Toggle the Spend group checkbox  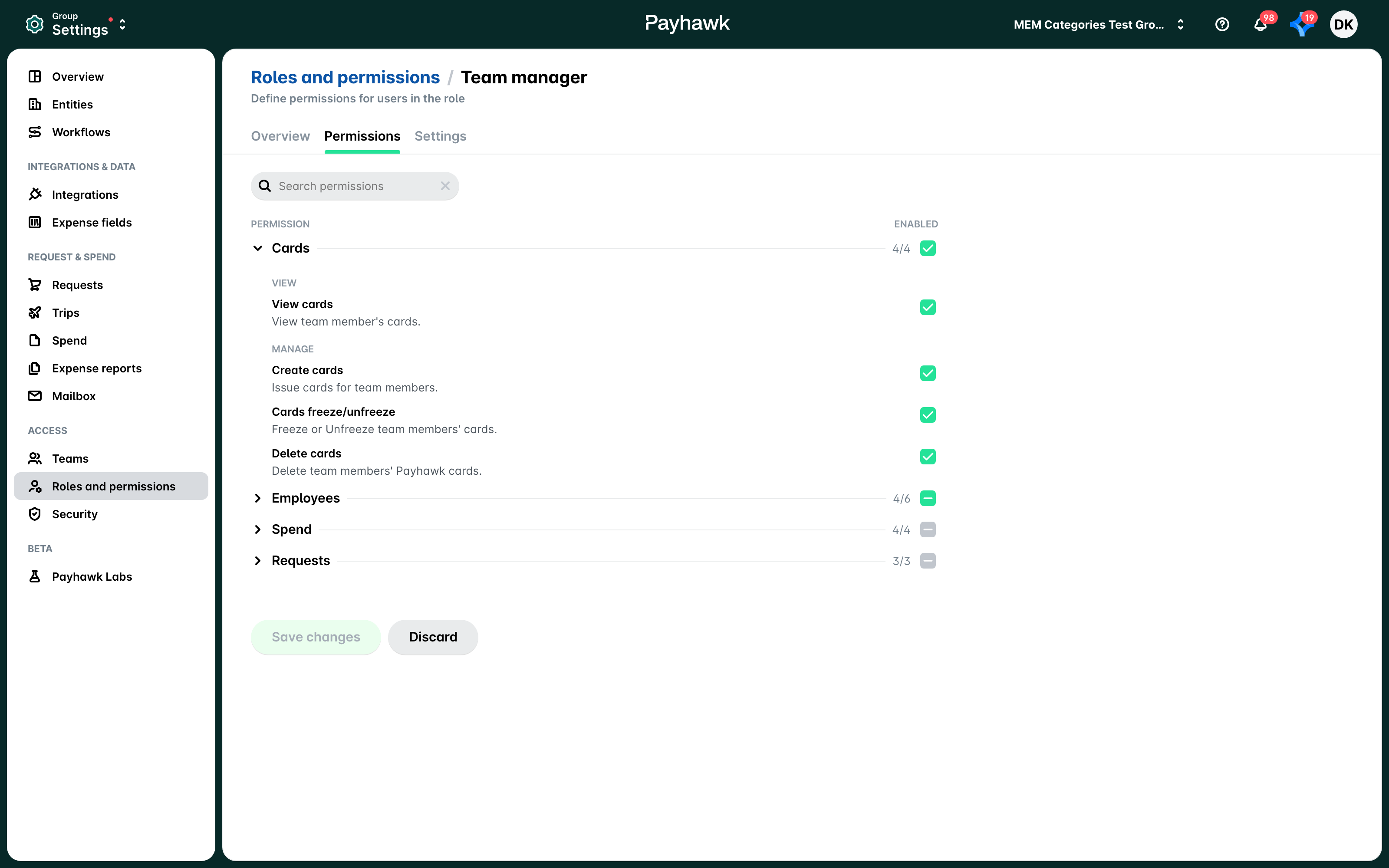click(928, 529)
